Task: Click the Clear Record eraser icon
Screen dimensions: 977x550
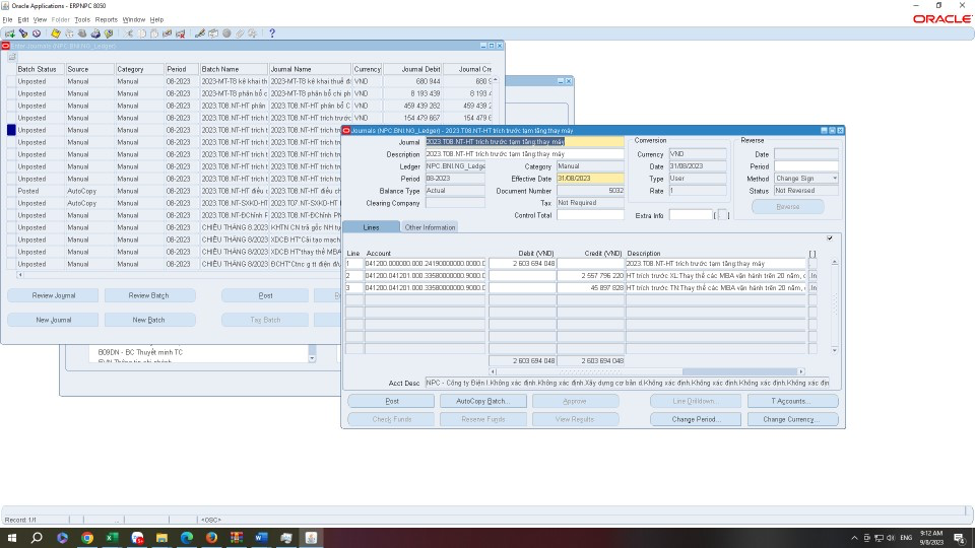Action: (168, 34)
